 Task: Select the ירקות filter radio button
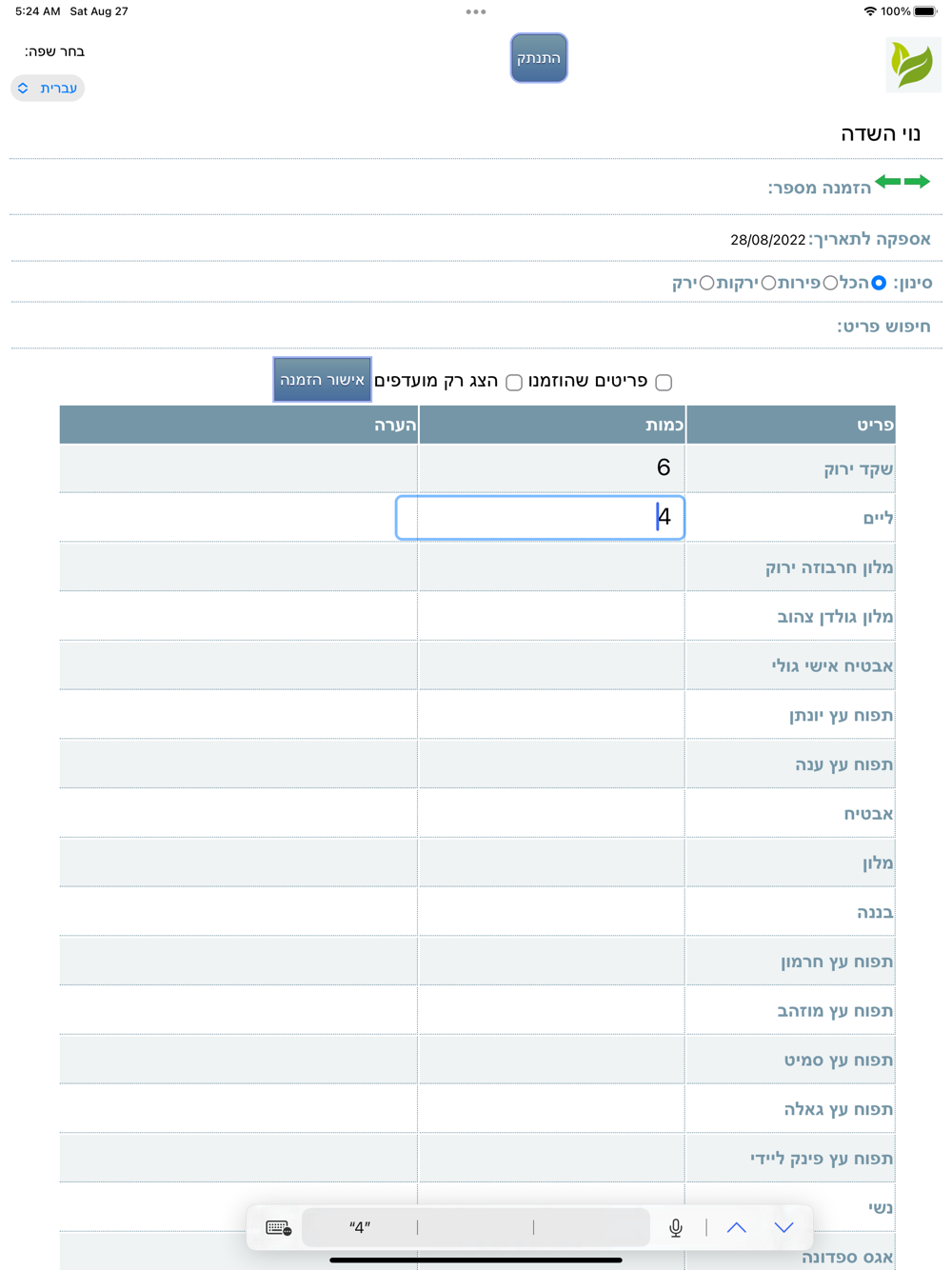(x=768, y=283)
